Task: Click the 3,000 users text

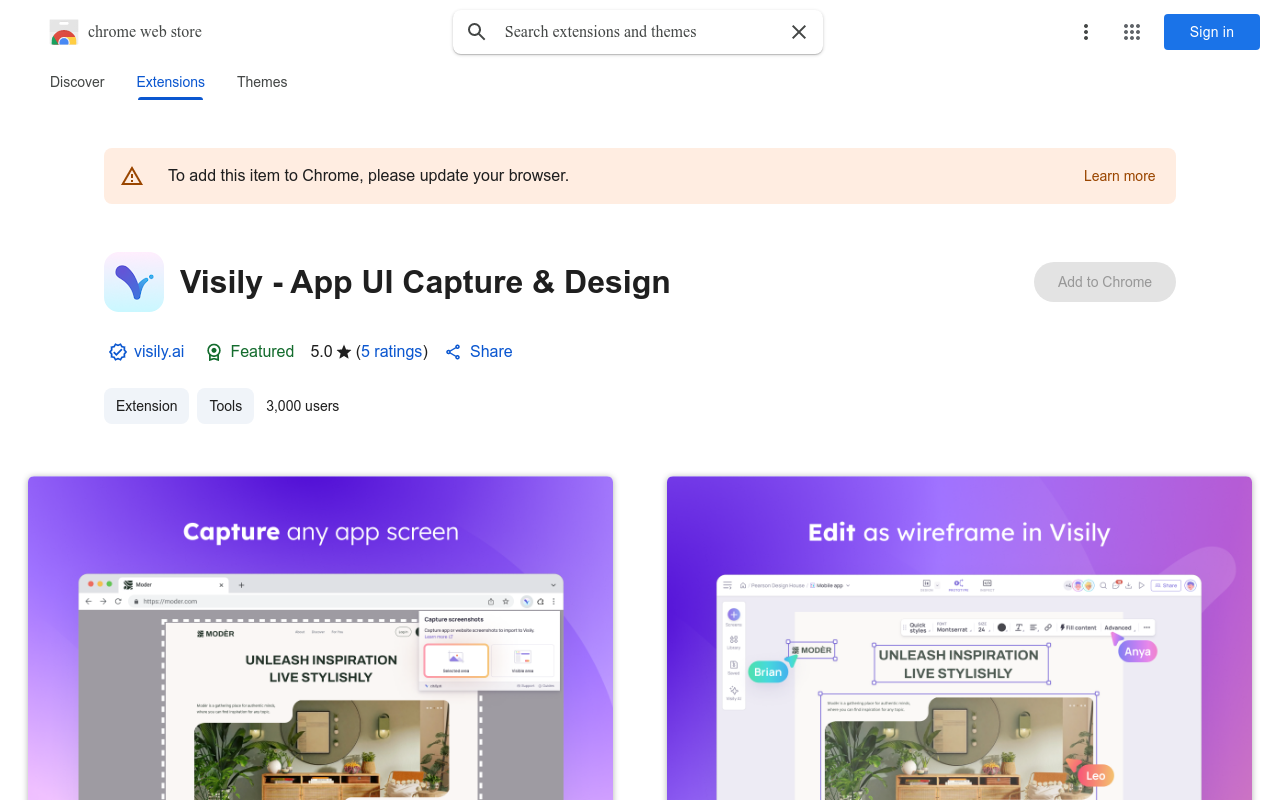Action: [302, 406]
